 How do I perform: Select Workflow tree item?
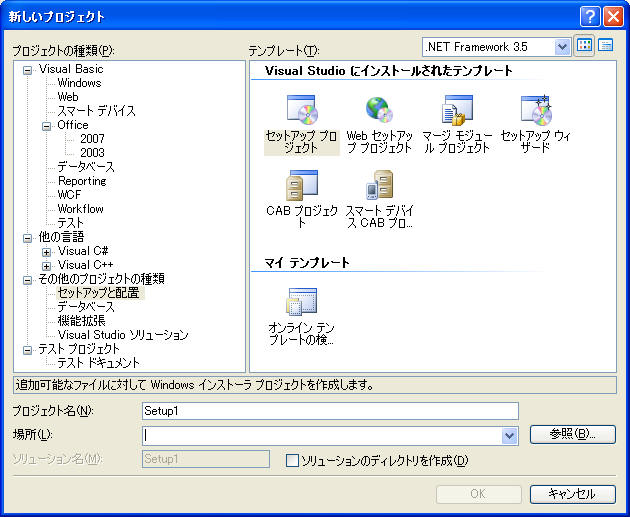(x=80, y=209)
